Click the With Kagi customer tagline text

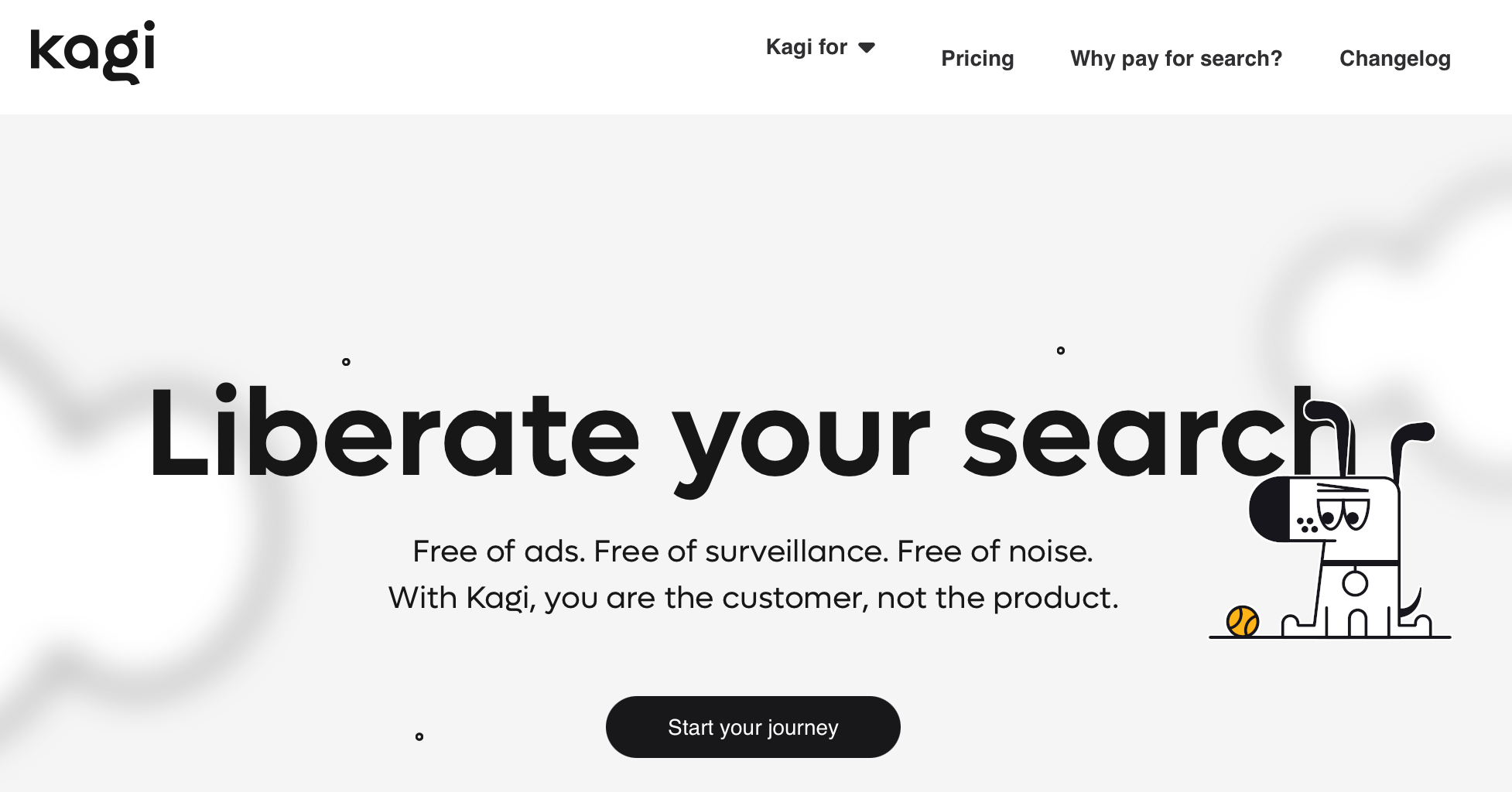pyautogui.click(x=752, y=598)
